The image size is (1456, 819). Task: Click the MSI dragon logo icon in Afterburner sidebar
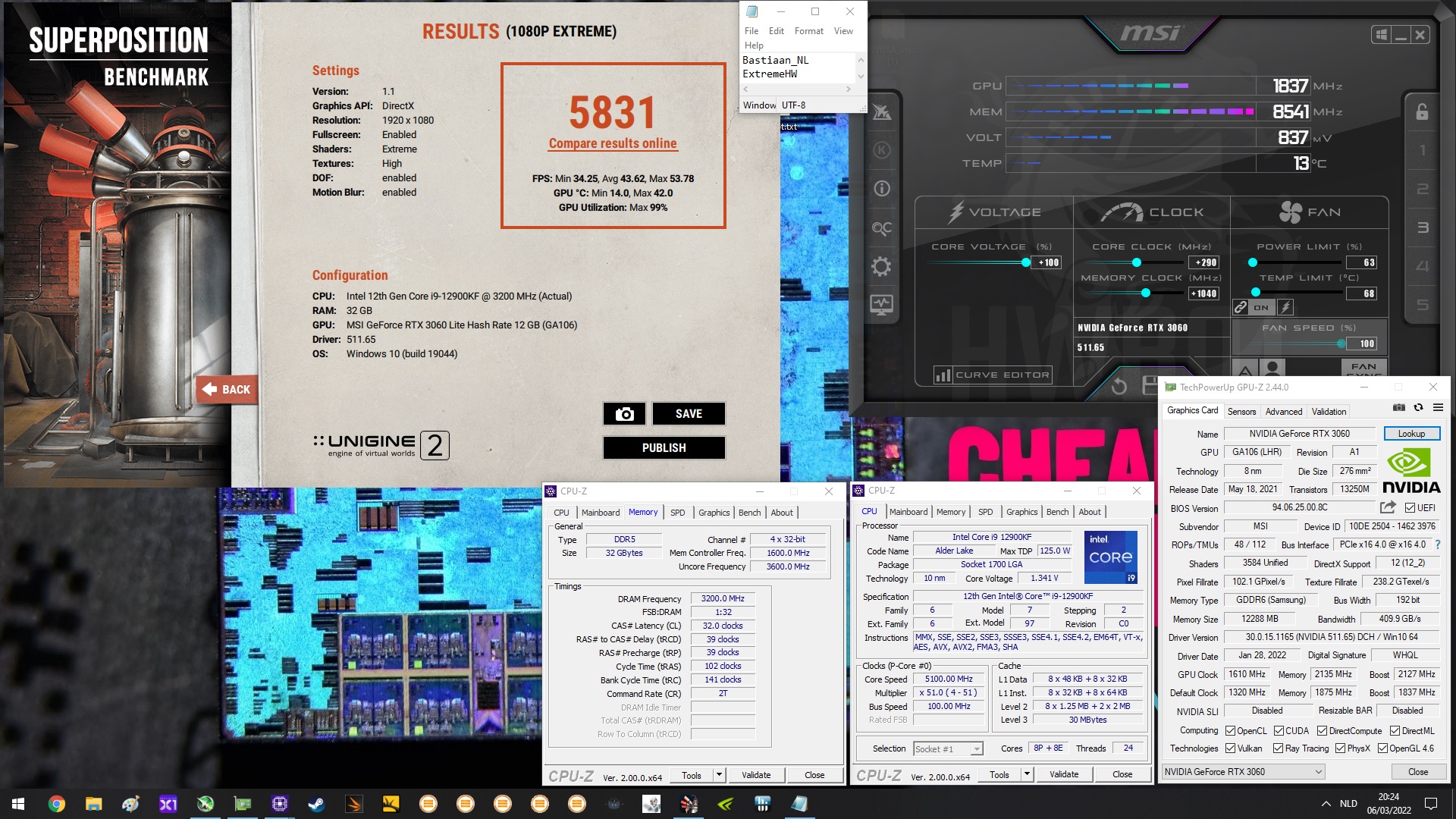point(881,112)
